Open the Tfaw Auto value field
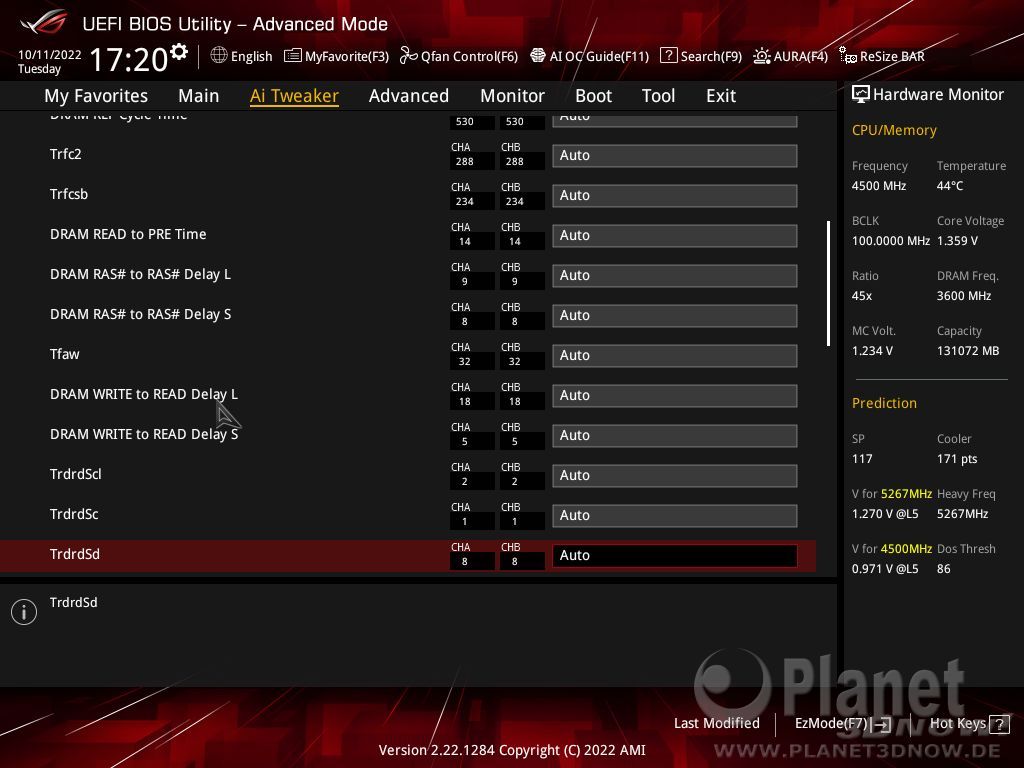 tap(675, 355)
